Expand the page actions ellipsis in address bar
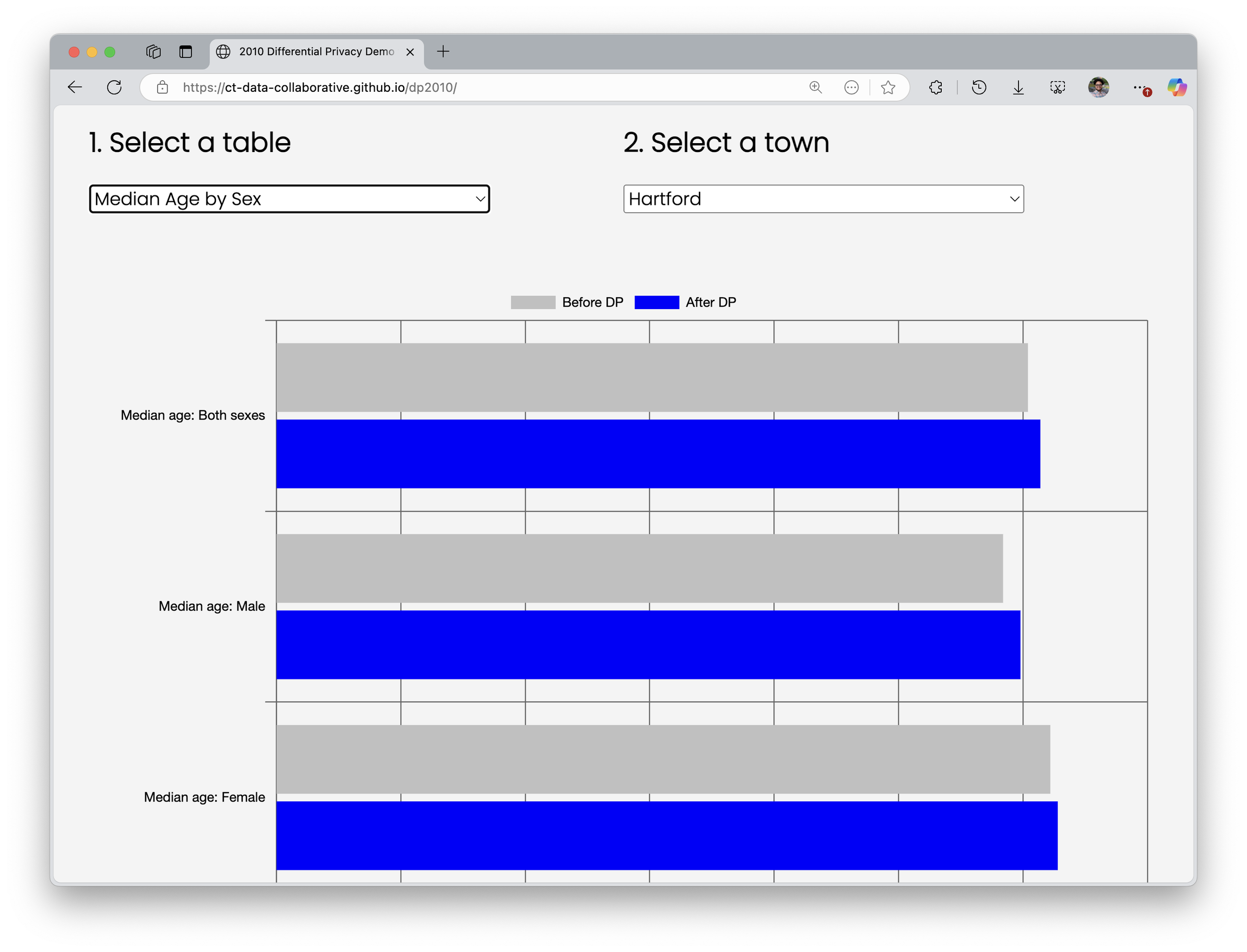 (852, 87)
